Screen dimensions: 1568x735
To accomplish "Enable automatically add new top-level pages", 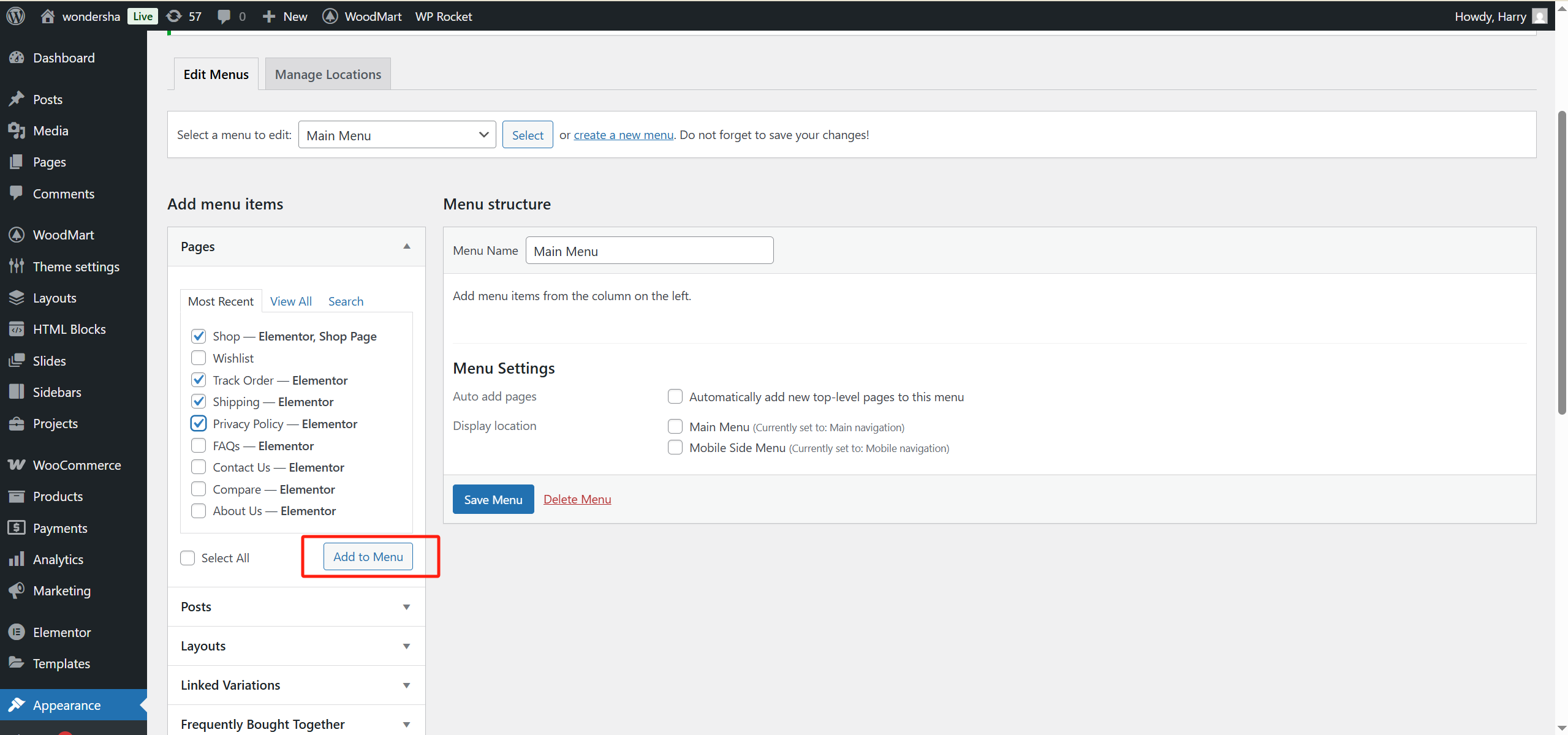I will pos(675,397).
